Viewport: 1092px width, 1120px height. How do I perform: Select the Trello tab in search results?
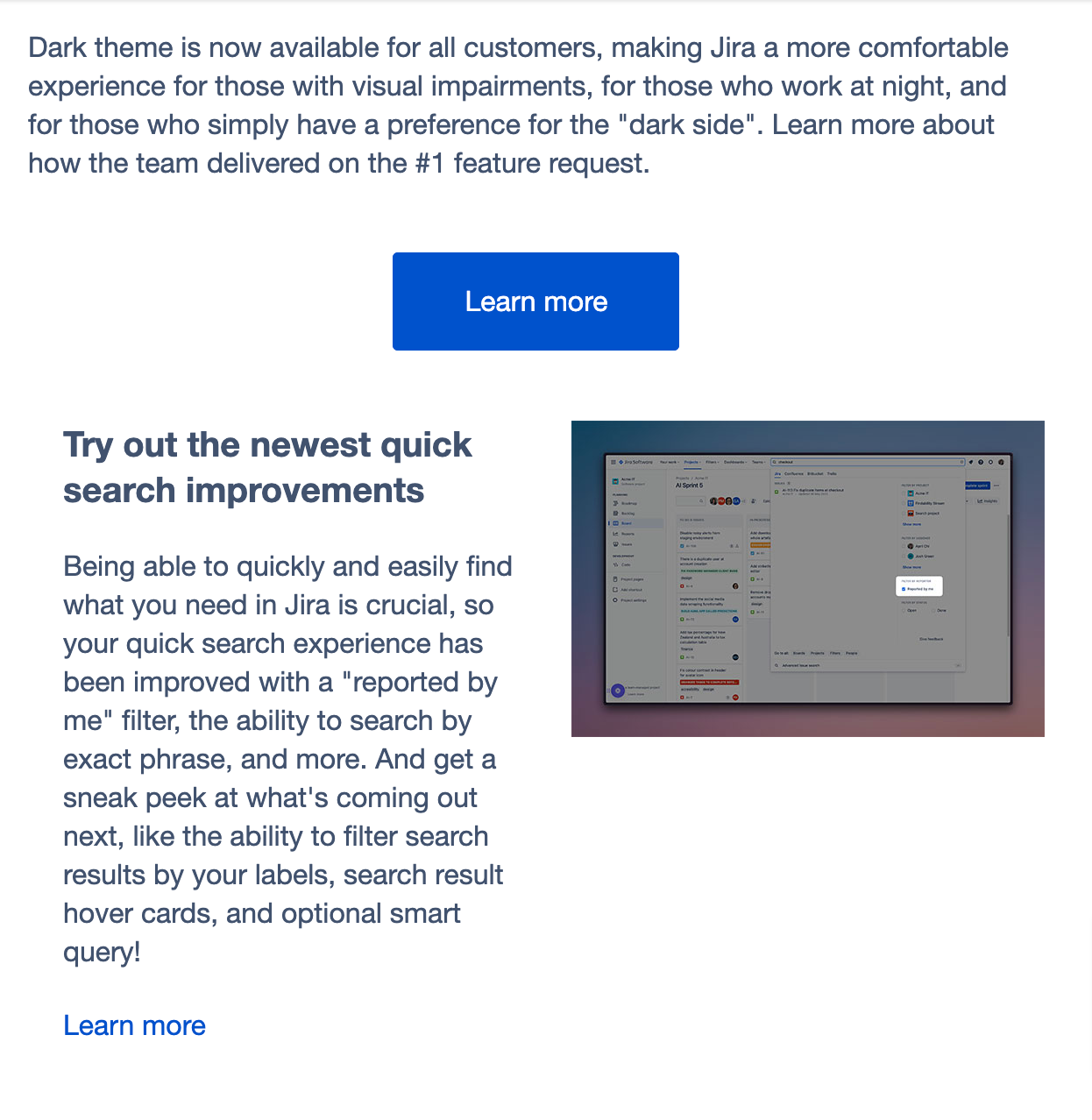tap(832, 473)
